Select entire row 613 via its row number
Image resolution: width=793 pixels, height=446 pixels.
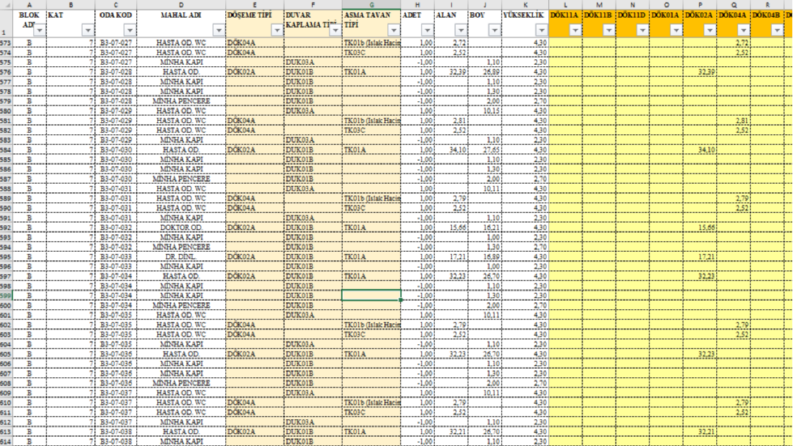[x=6, y=432]
